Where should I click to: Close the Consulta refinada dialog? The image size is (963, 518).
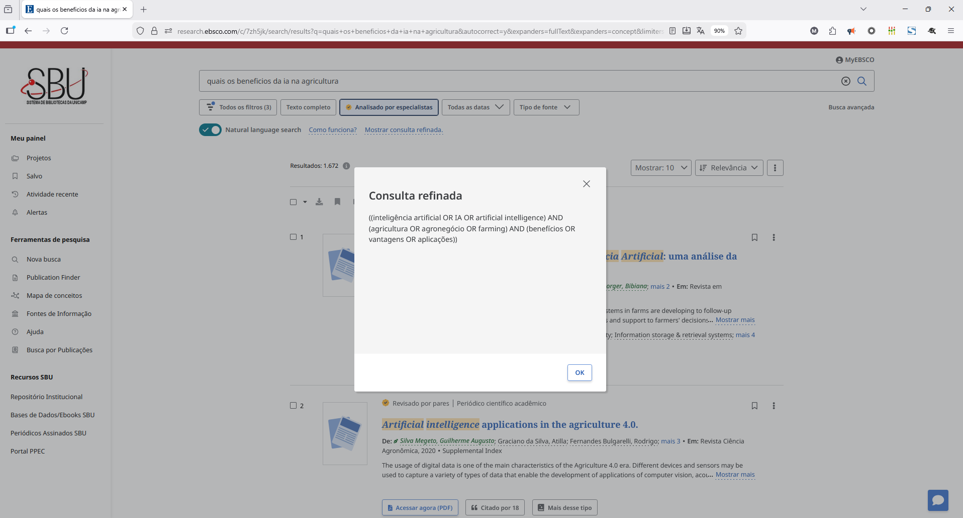pyautogui.click(x=586, y=184)
